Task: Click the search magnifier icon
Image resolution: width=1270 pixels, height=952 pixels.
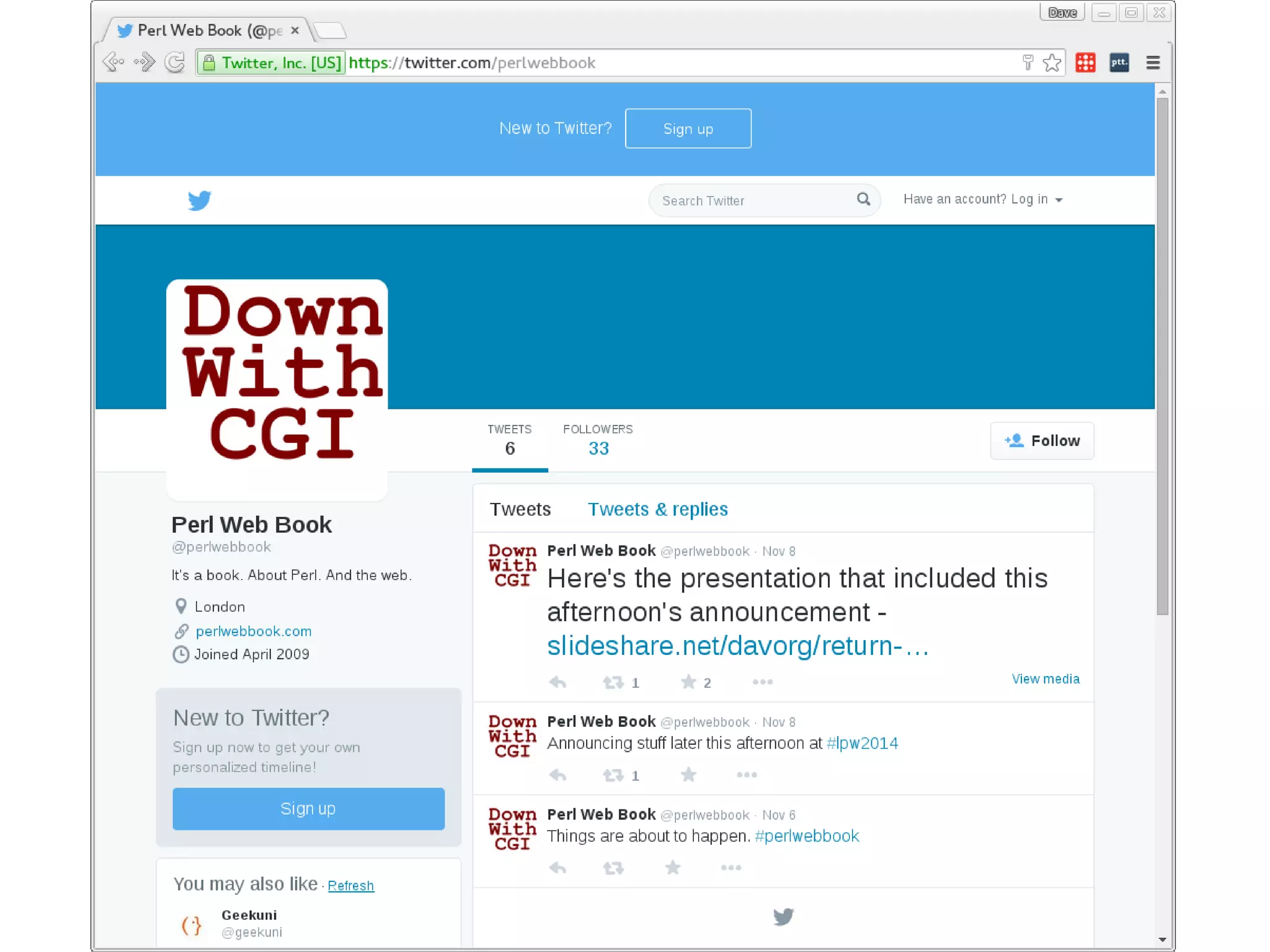Action: pyautogui.click(x=863, y=199)
